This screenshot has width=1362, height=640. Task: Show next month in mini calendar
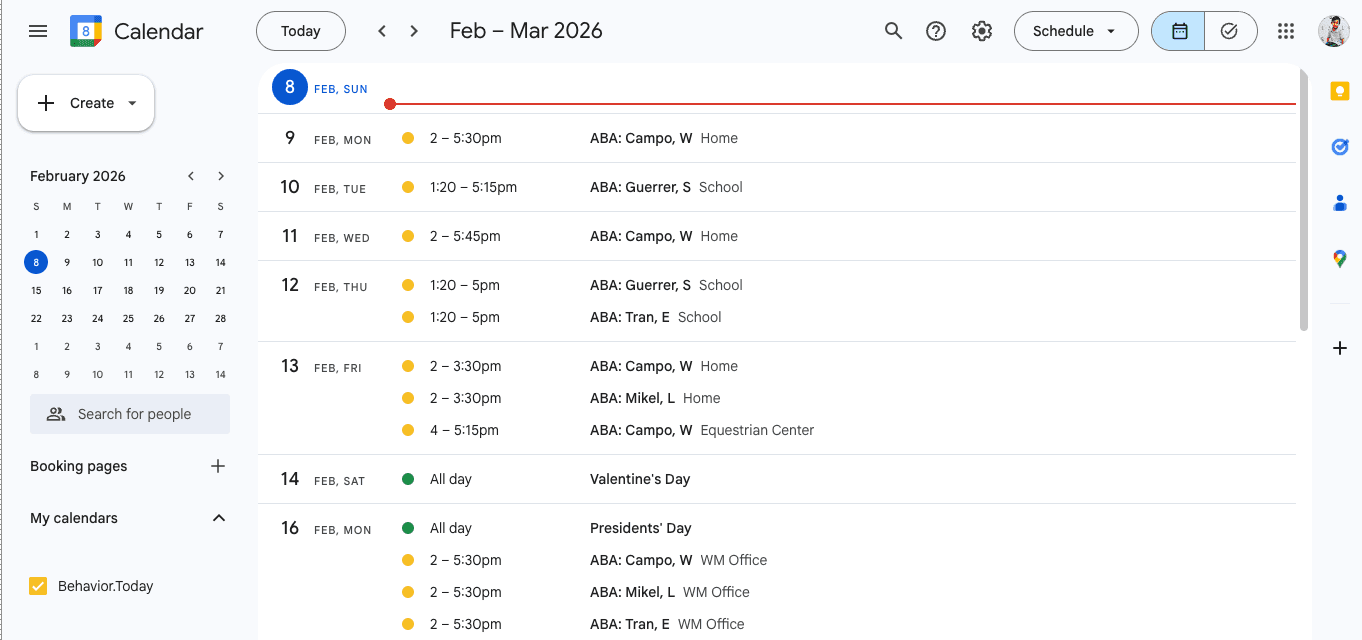click(x=221, y=176)
